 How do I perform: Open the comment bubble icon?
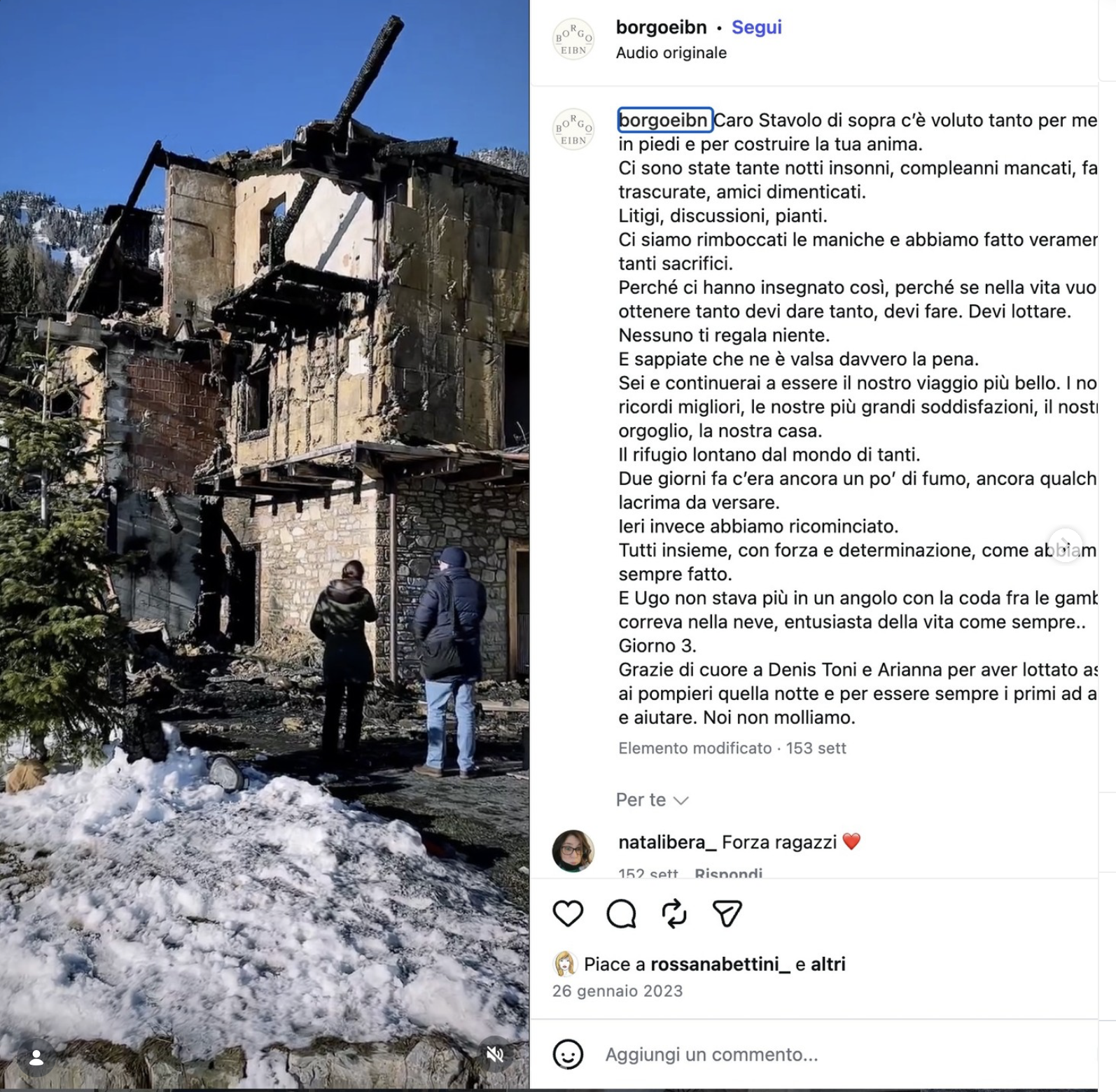coord(621,913)
